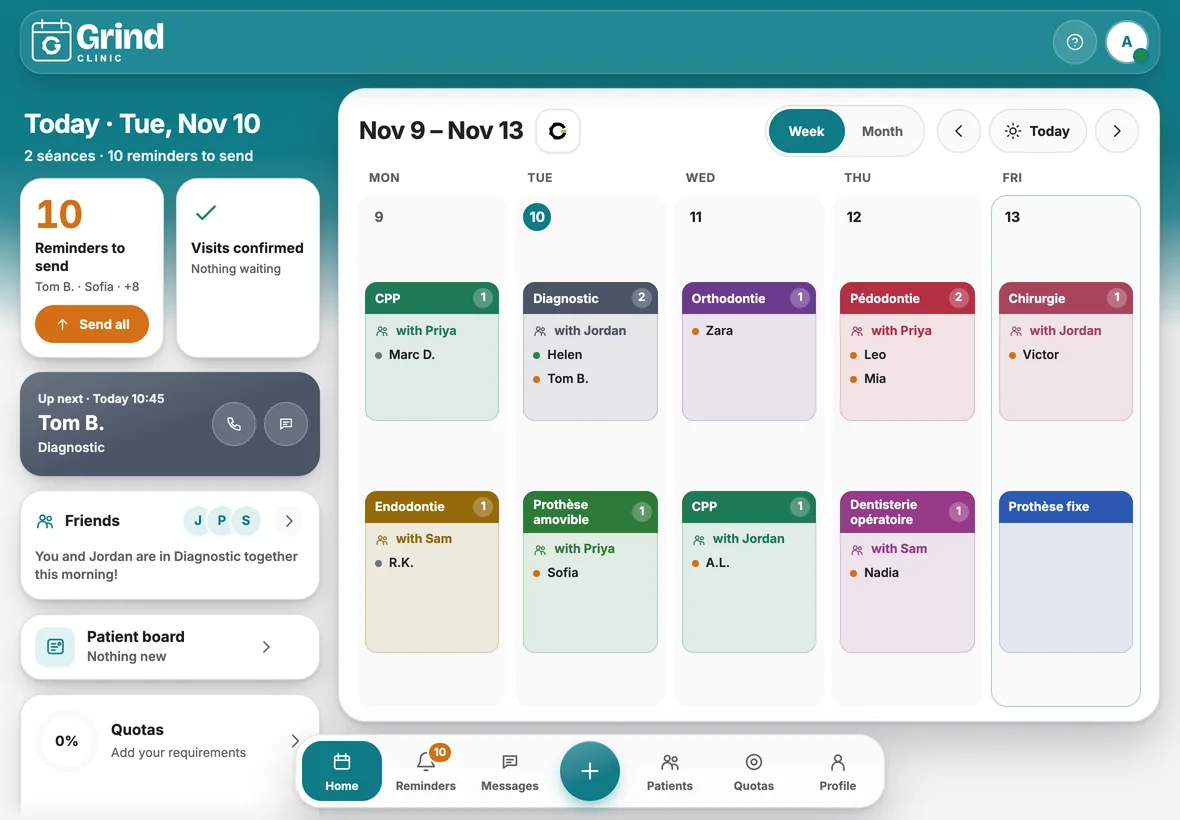Open the Home tab
The image size is (1180, 820).
342,771
